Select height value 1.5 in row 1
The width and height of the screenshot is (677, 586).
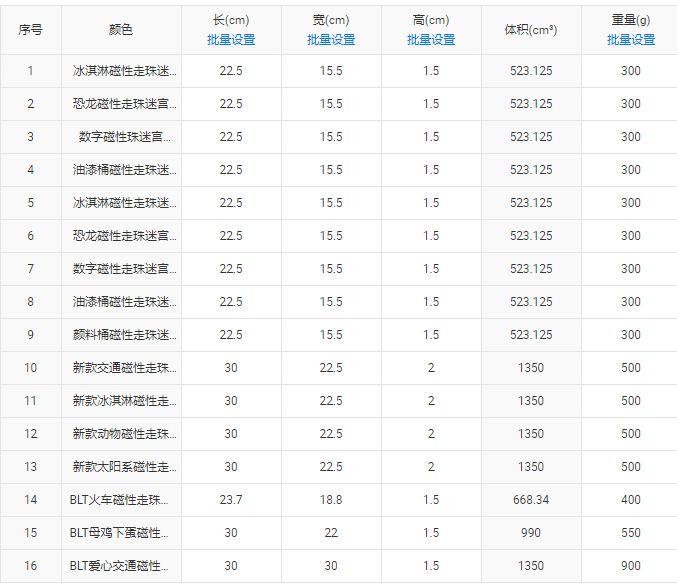[431, 71]
